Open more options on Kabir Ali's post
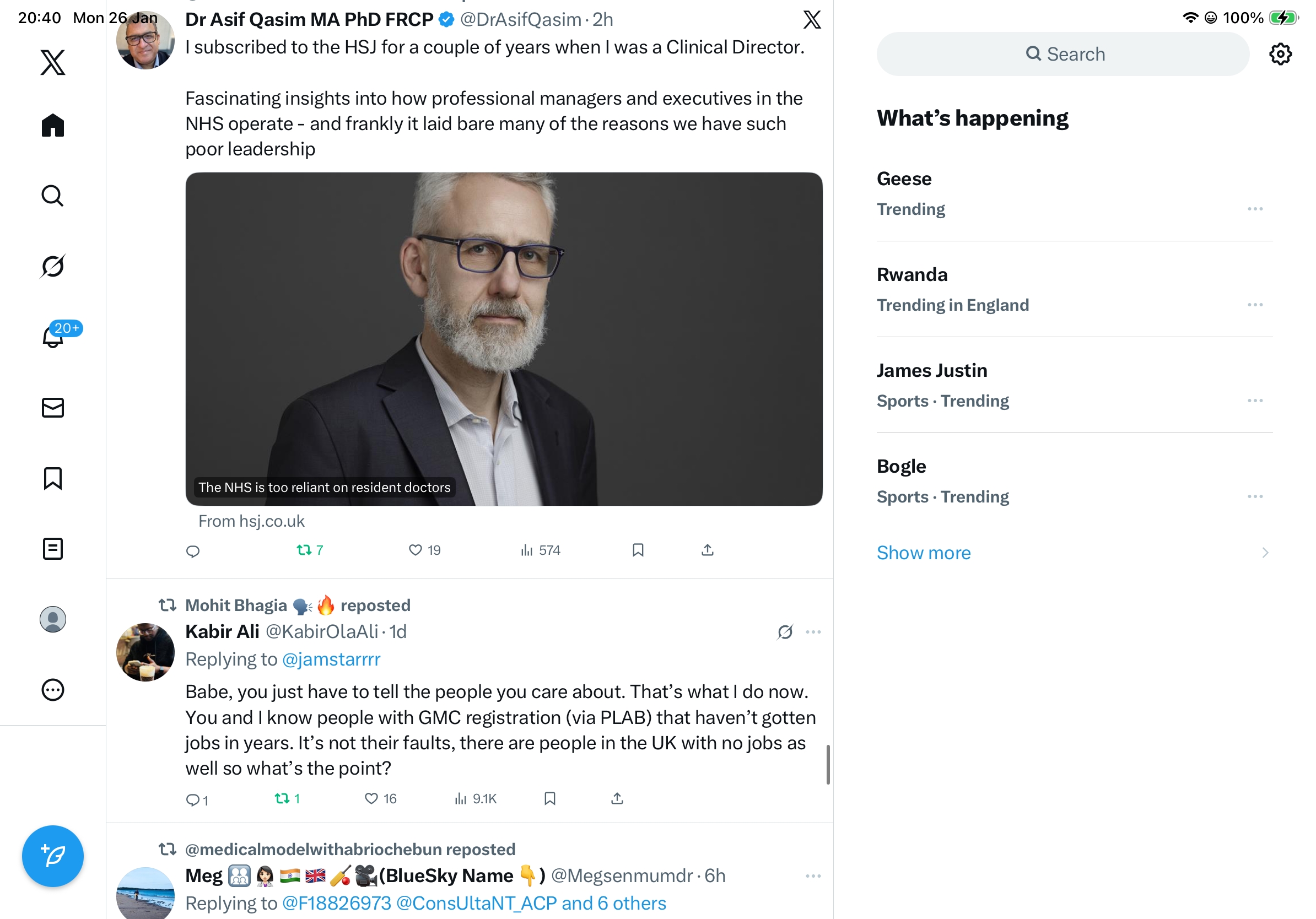 (x=813, y=631)
